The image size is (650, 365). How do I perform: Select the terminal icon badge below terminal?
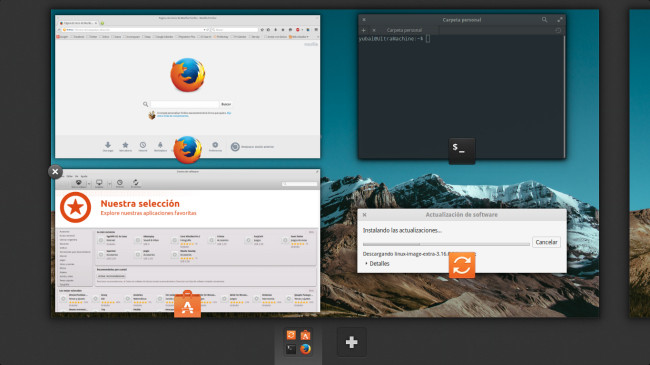[x=462, y=151]
